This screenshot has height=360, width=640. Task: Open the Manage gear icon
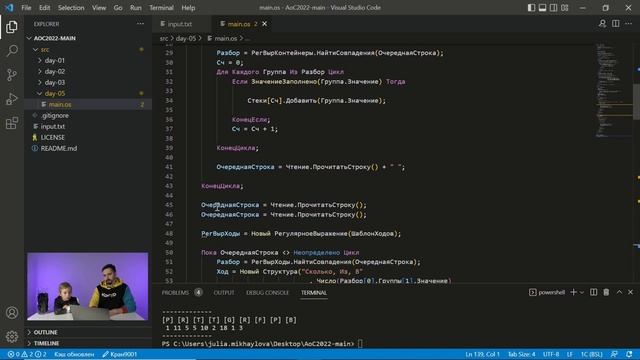(x=12, y=336)
